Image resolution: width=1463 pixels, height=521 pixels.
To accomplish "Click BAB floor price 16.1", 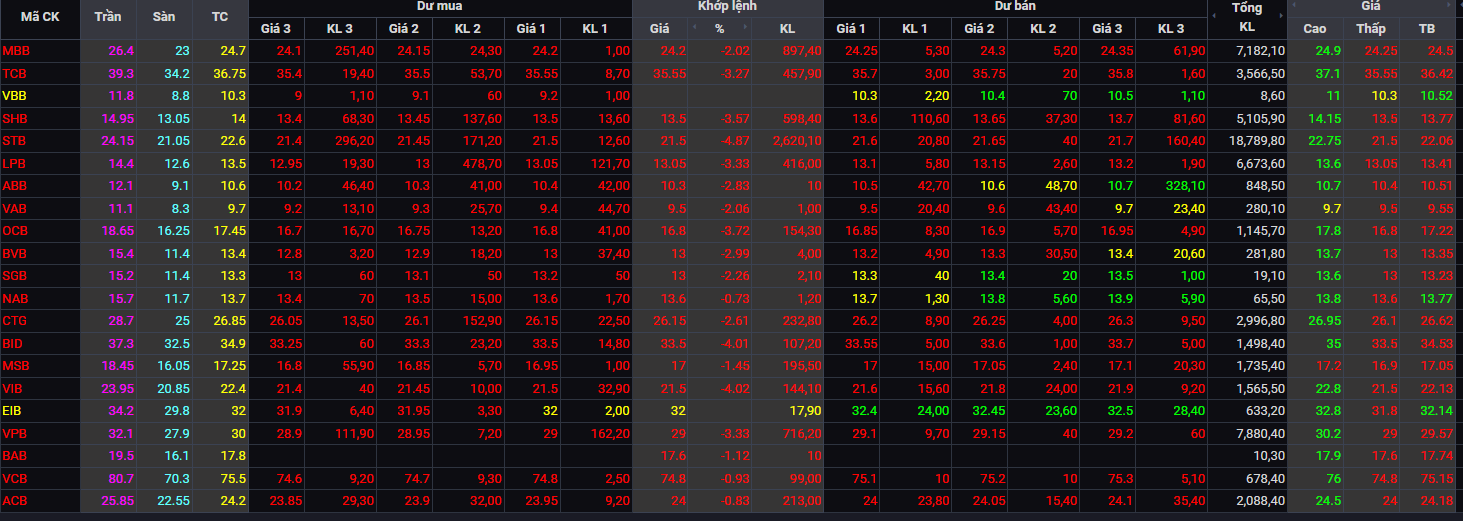I will click(x=177, y=455).
